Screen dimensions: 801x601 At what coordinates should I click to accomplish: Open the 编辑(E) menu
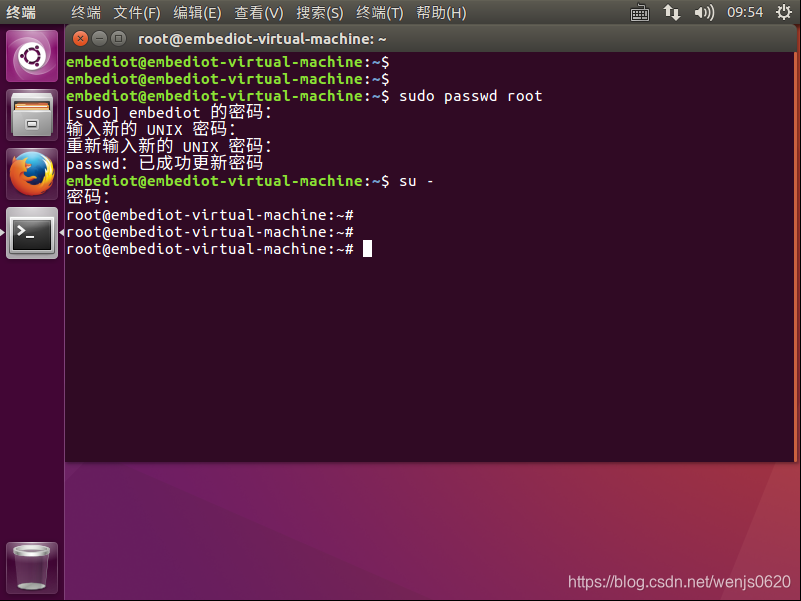tap(197, 13)
